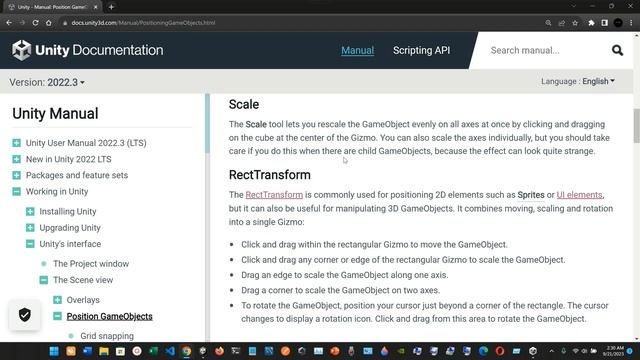Click Unity Documentation title text
The image size is (640, 360).
pos(99,50)
